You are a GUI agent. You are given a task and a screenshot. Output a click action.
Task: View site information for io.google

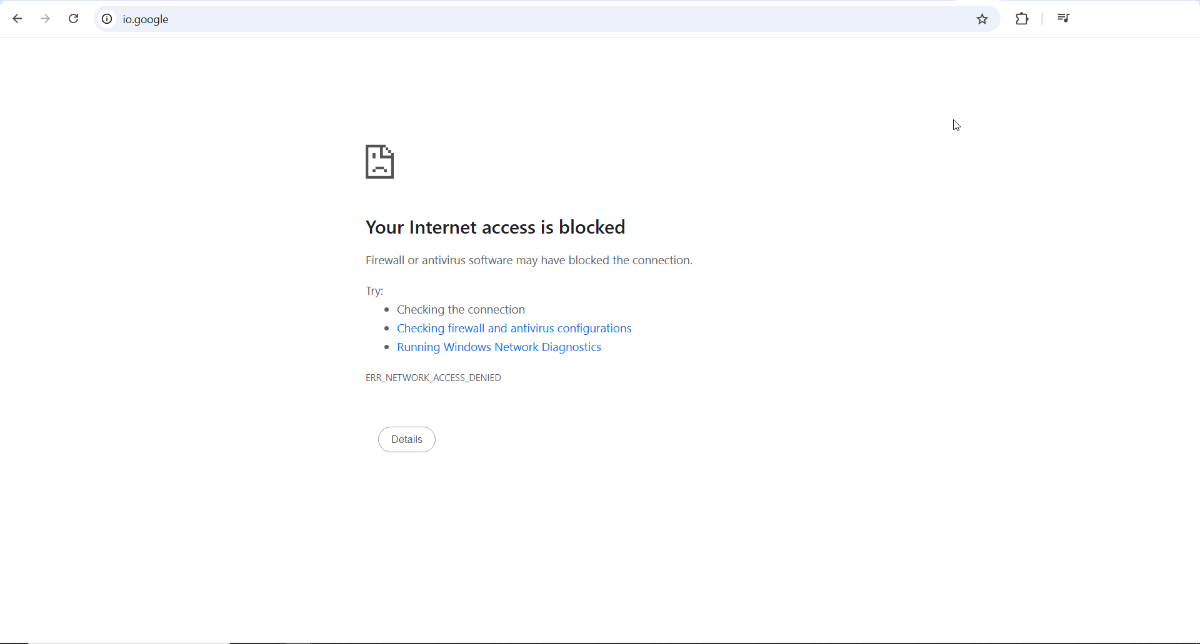click(x=107, y=19)
